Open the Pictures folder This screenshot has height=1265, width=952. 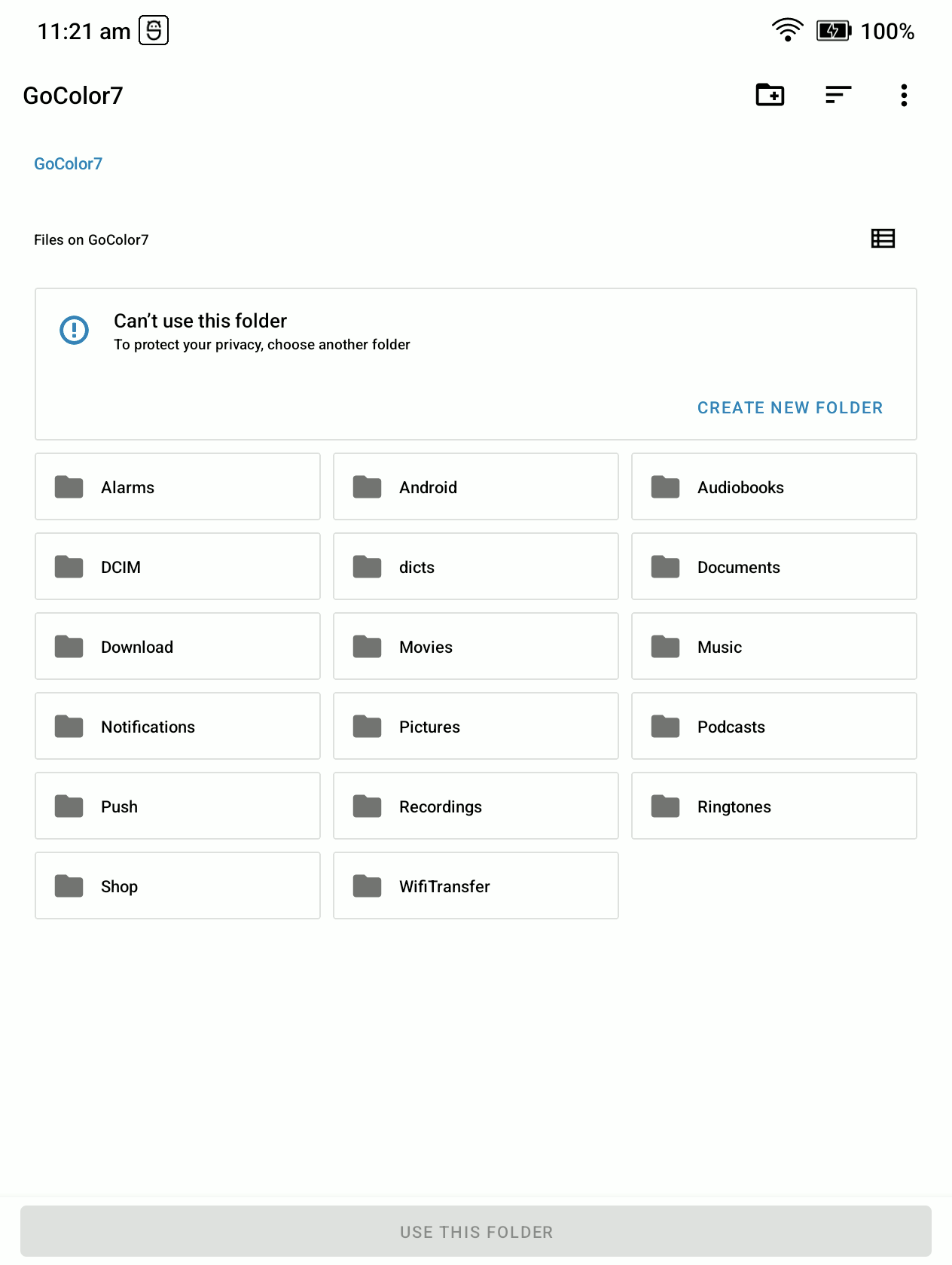[x=476, y=726]
